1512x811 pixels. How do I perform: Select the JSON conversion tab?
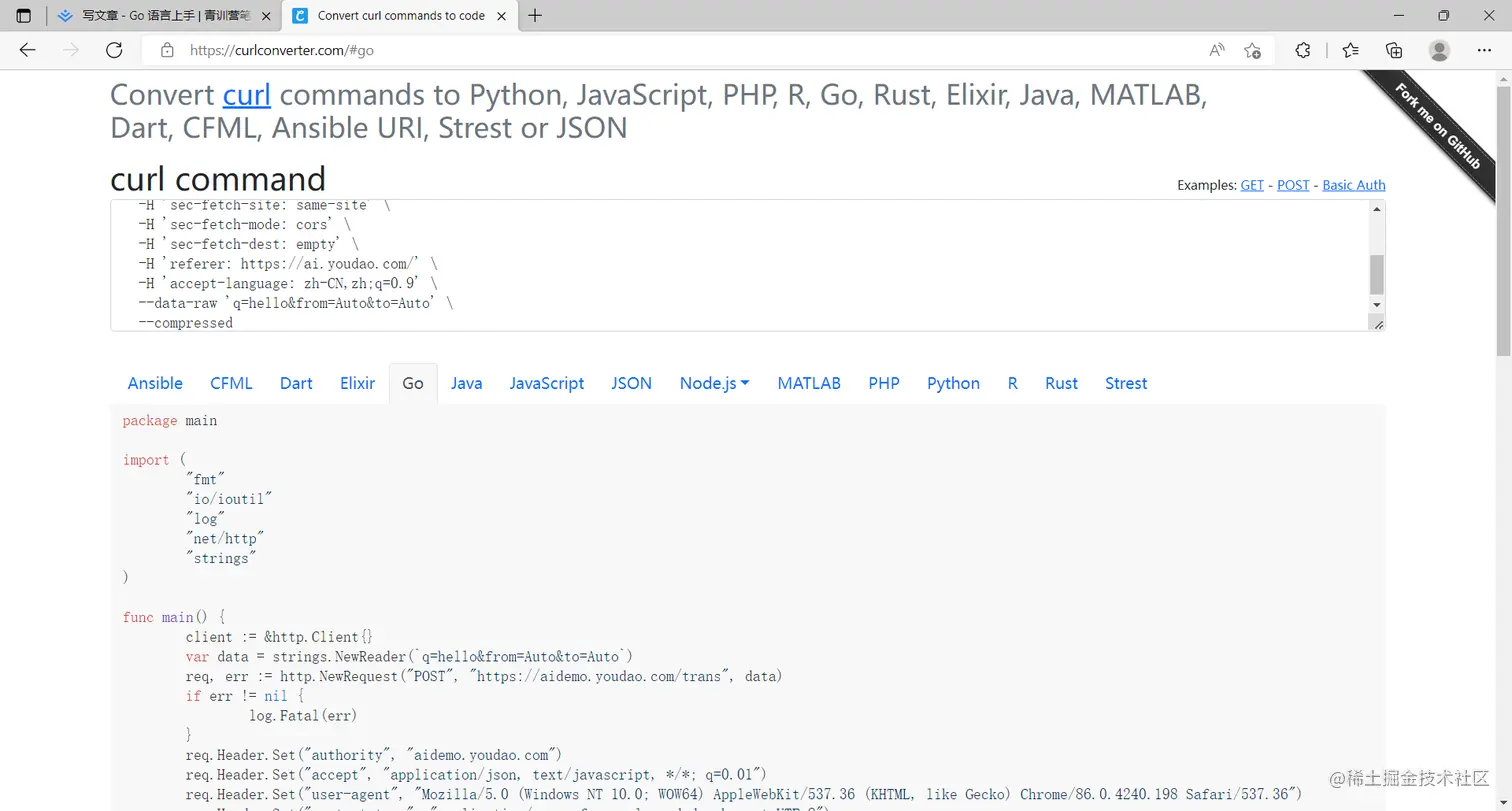(631, 383)
